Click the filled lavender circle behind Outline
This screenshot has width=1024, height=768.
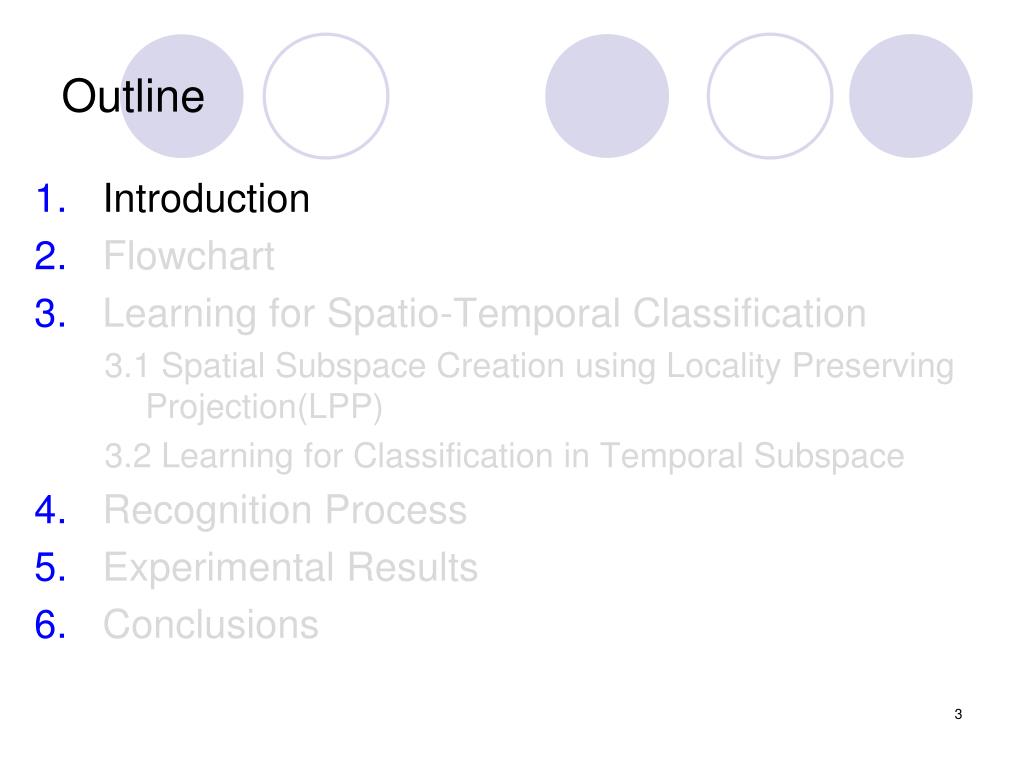coord(182,96)
